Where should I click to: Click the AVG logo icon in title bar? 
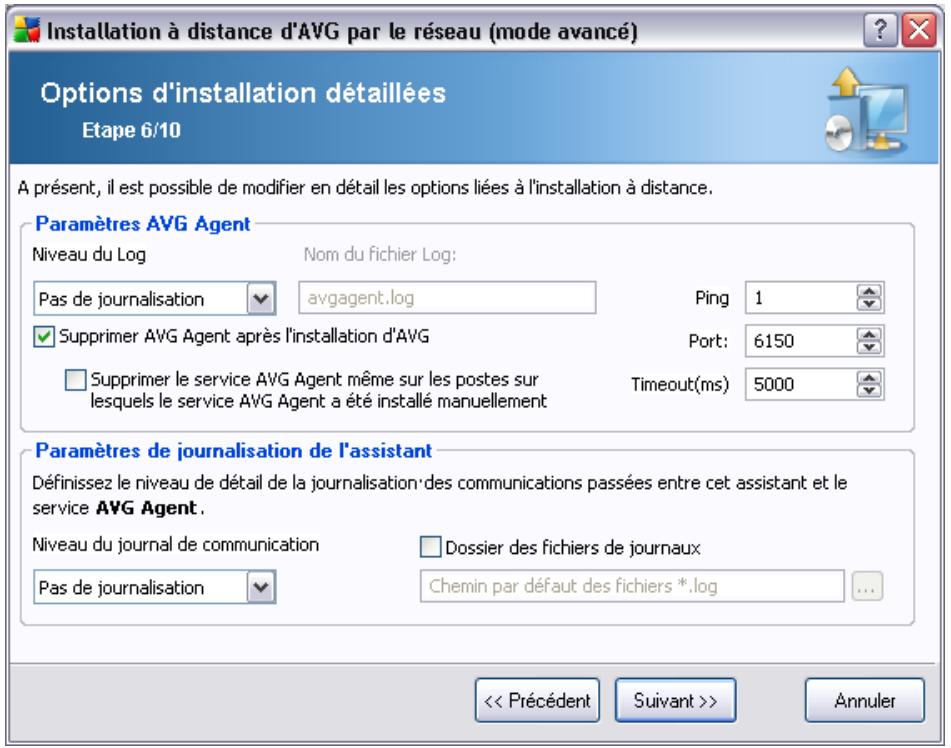point(27,30)
